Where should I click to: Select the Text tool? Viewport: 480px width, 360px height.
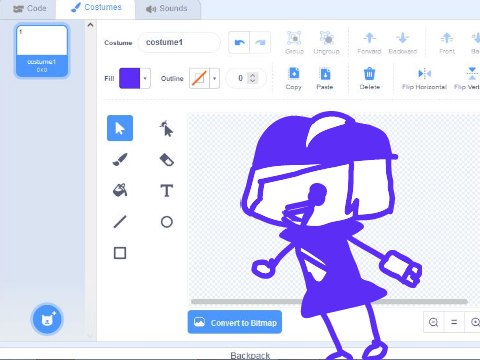click(166, 190)
